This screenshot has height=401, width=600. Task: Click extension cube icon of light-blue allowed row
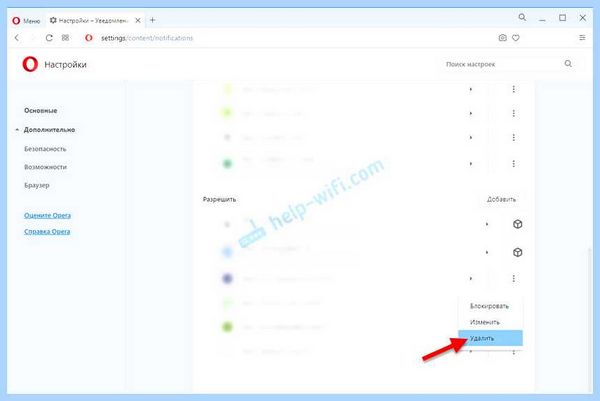coord(517,252)
